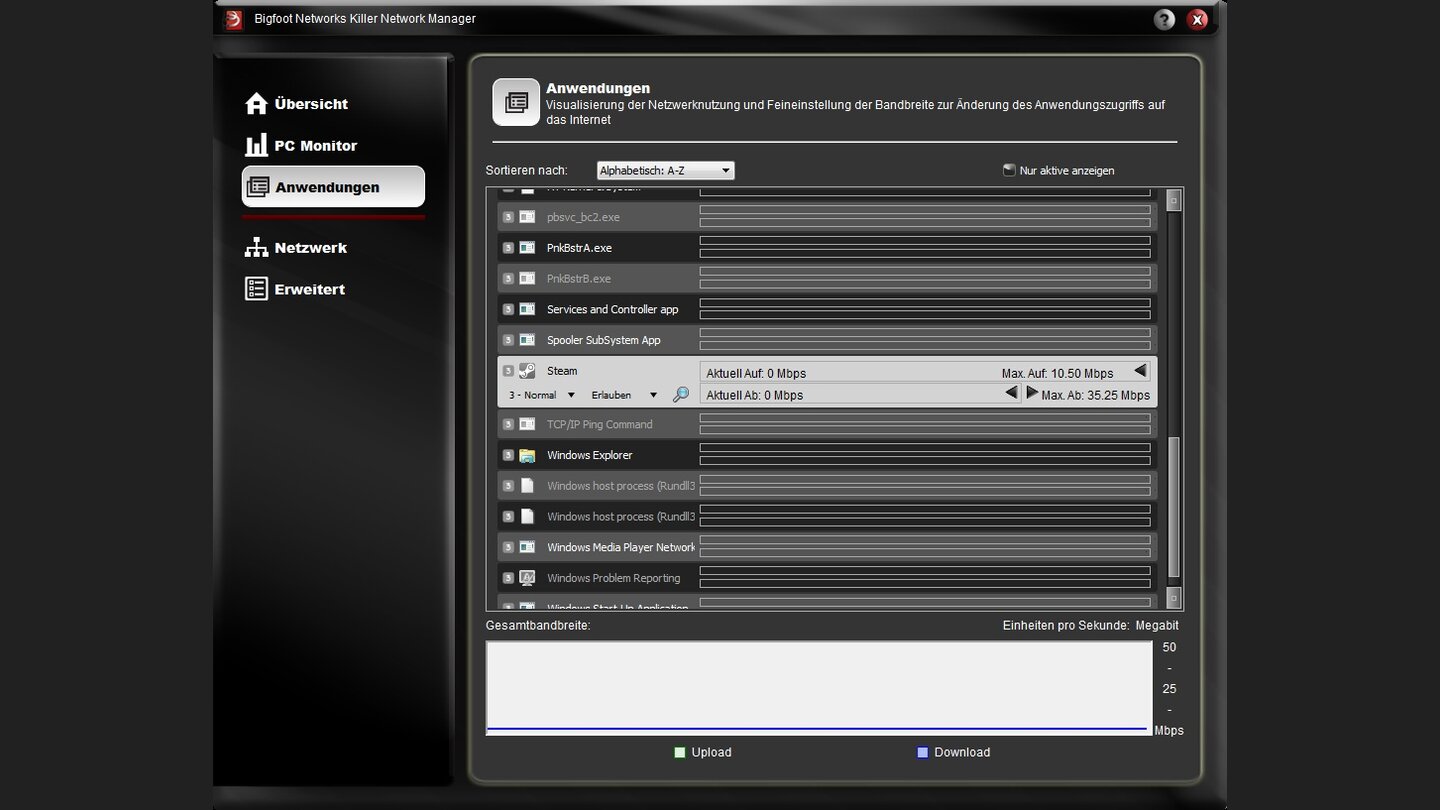Screen dimensions: 1440x810
Task: Click the priority badge of pbsvc_bc2.exe
Action: [508, 217]
